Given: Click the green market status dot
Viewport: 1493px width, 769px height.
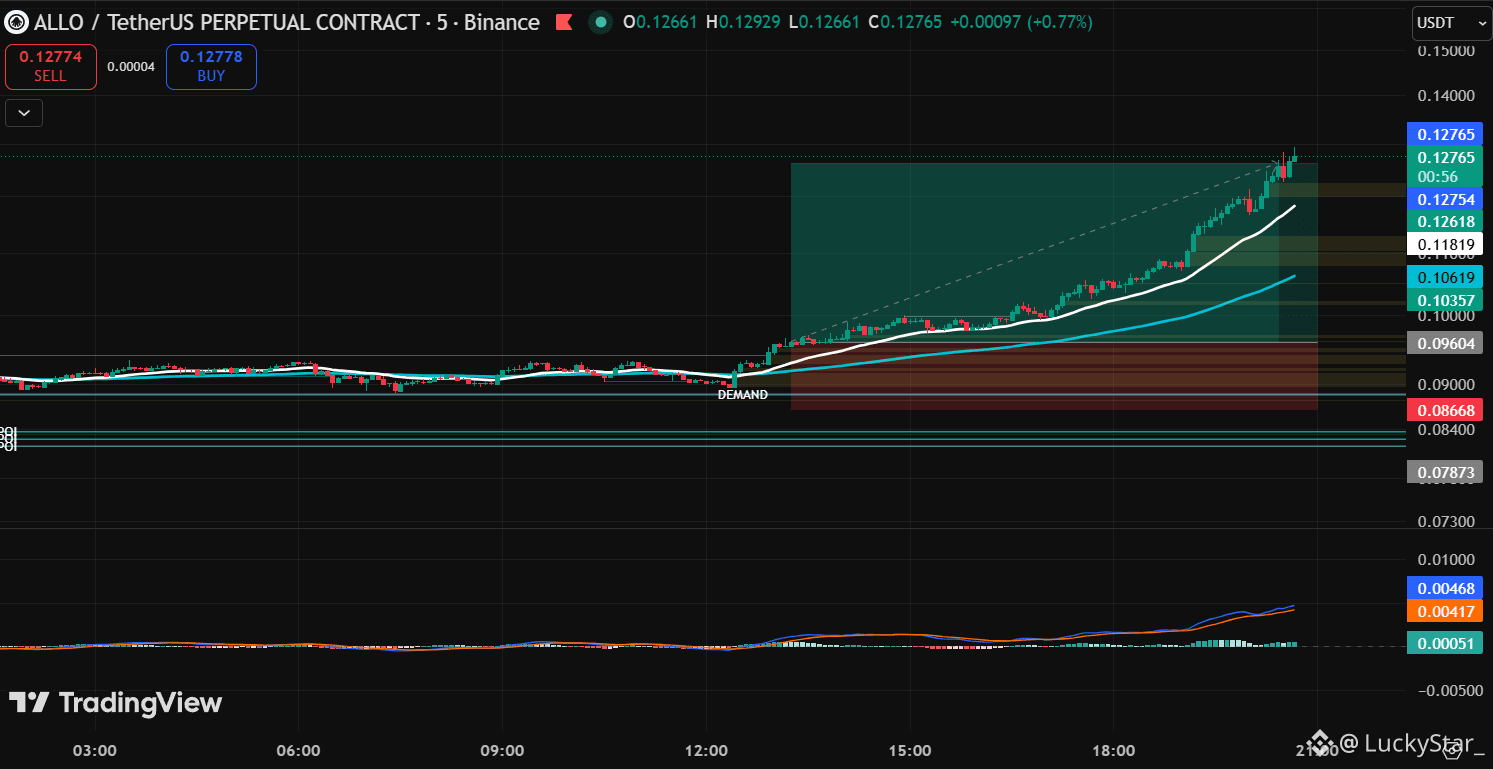Looking at the screenshot, I should point(600,22).
